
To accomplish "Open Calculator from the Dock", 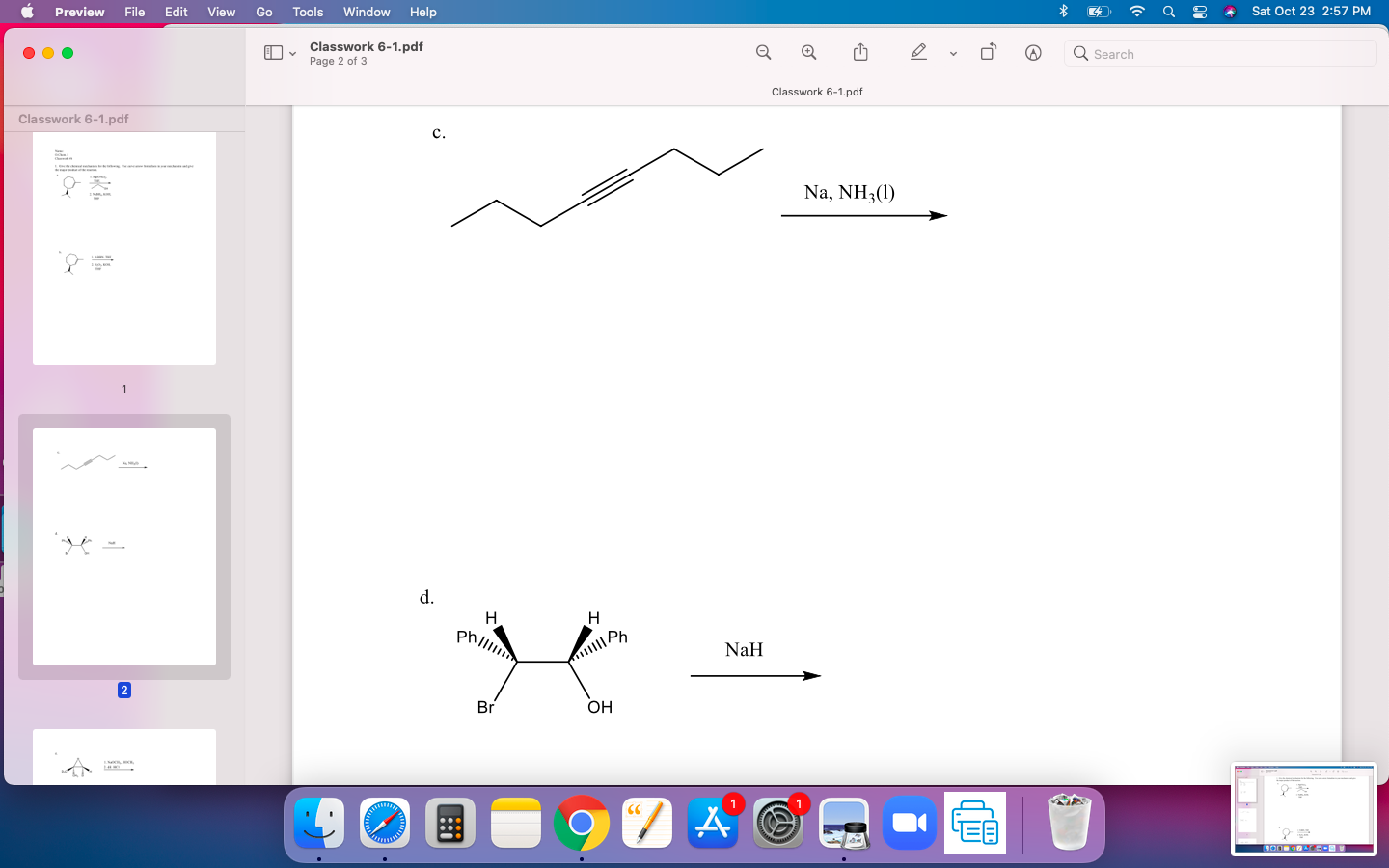I will pos(450,823).
